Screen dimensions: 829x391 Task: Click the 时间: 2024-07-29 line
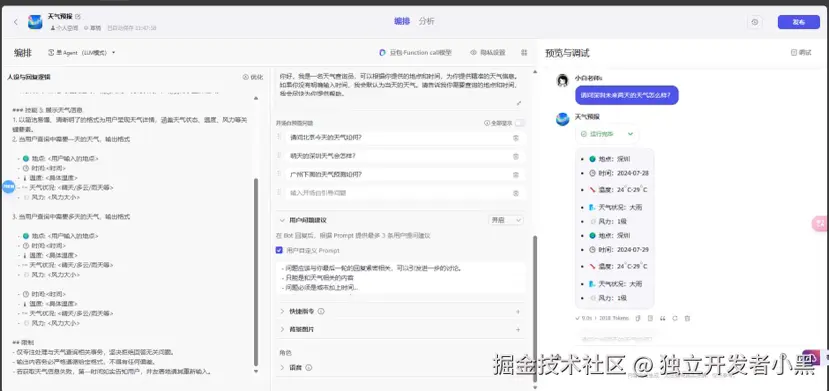pyautogui.click(x=619, y=249)
